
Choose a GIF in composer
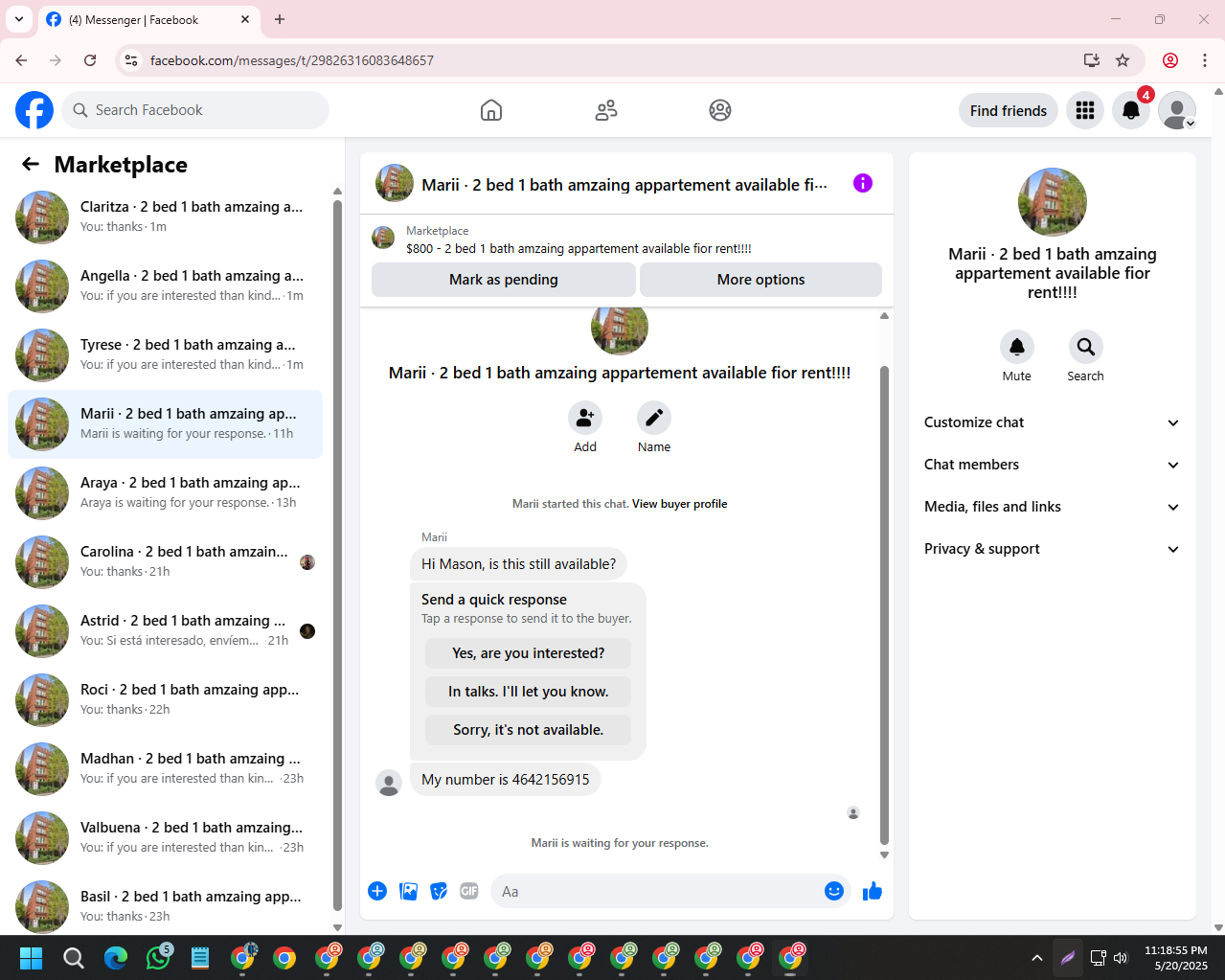469,891
